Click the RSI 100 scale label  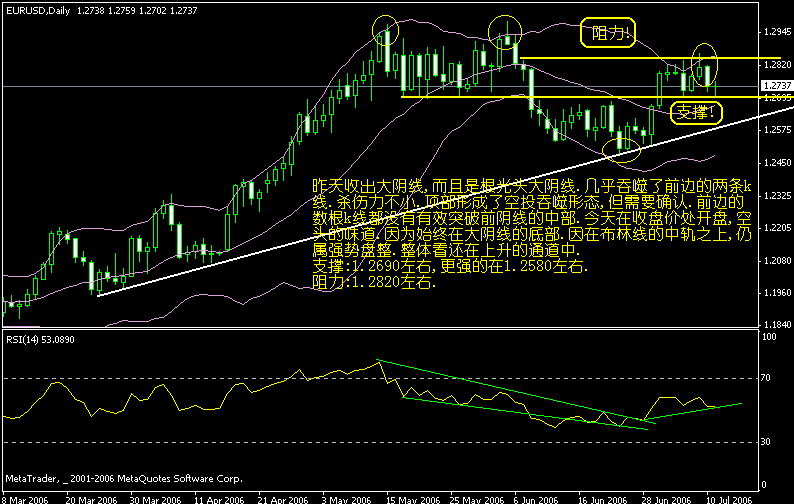pyautogui.click(x=769, y=337)
